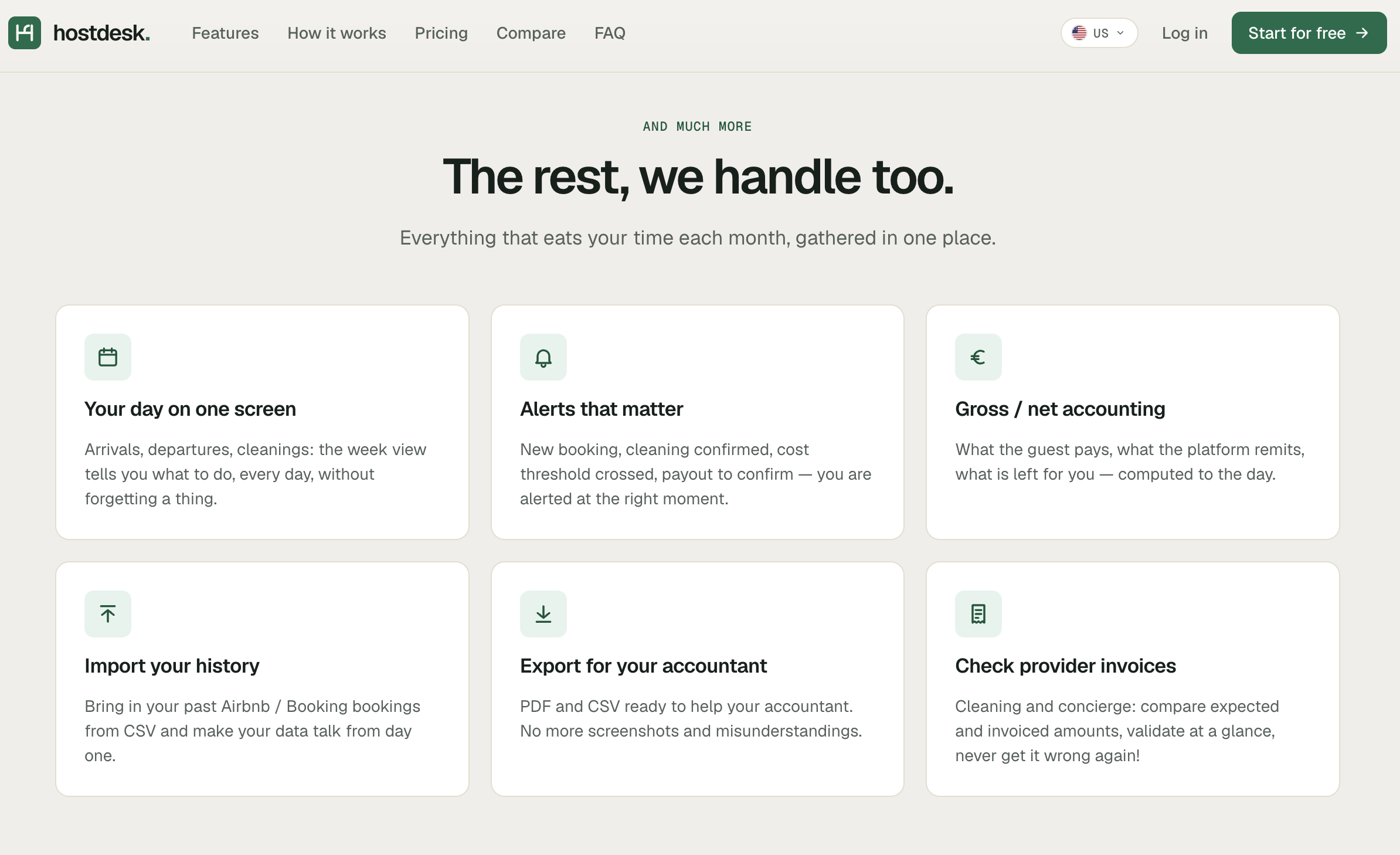Screen dimensions: 1400x855
Task: Open the FAQ nav link
Action: [610, 33]
